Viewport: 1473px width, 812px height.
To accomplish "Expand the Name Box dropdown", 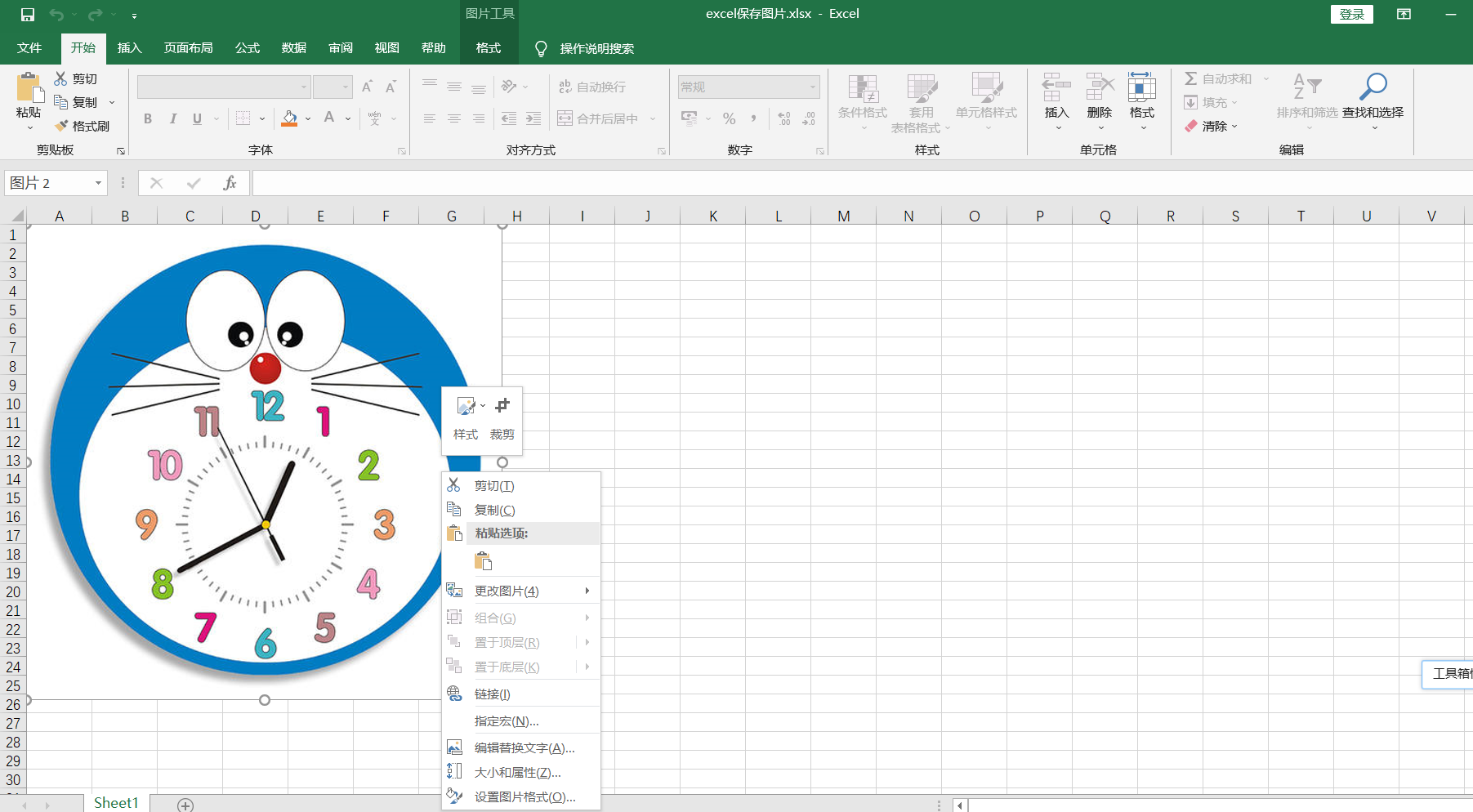I will pyautogui.click(x=98, y=183).
